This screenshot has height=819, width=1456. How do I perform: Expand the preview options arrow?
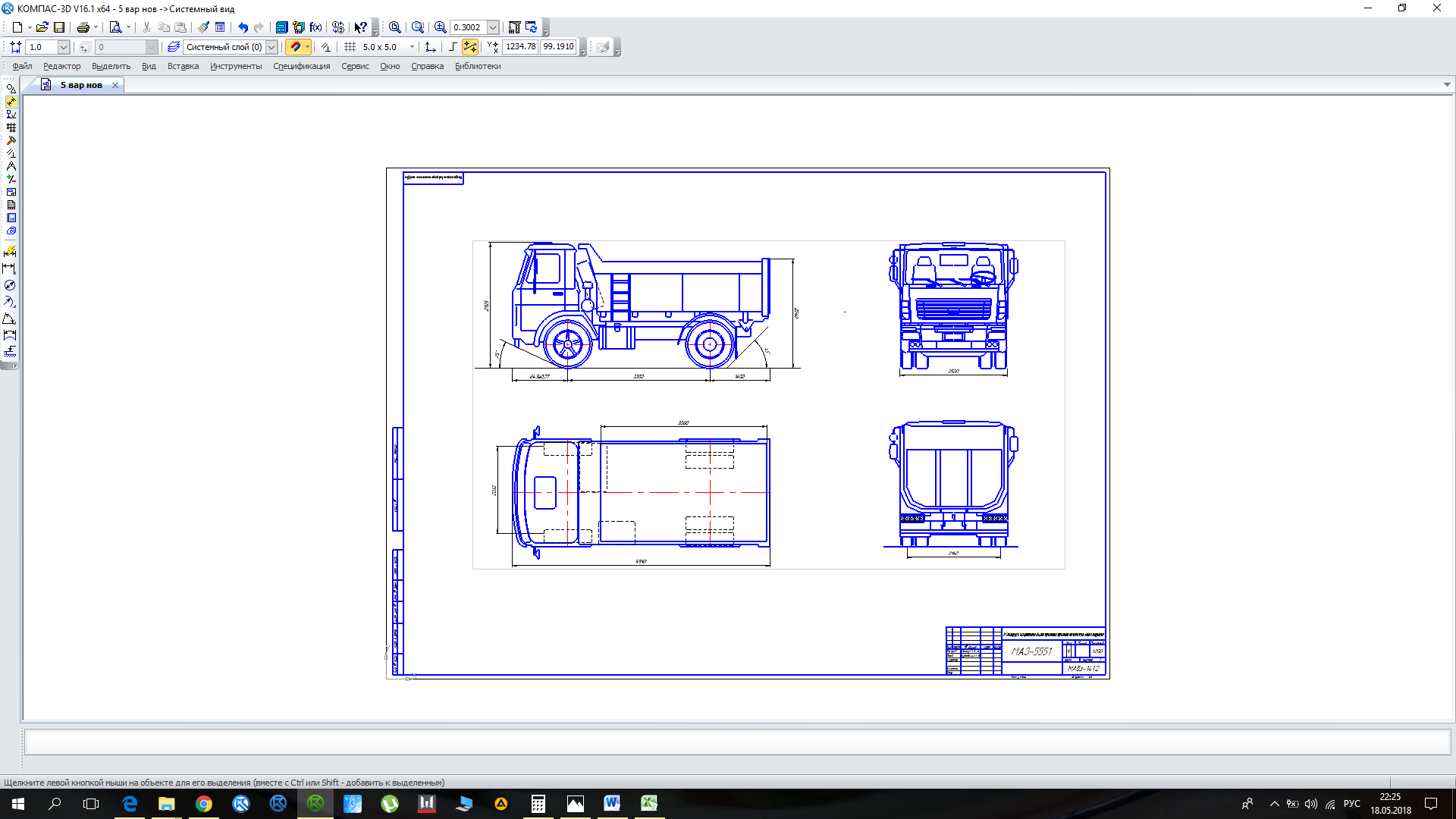point(128,27)
